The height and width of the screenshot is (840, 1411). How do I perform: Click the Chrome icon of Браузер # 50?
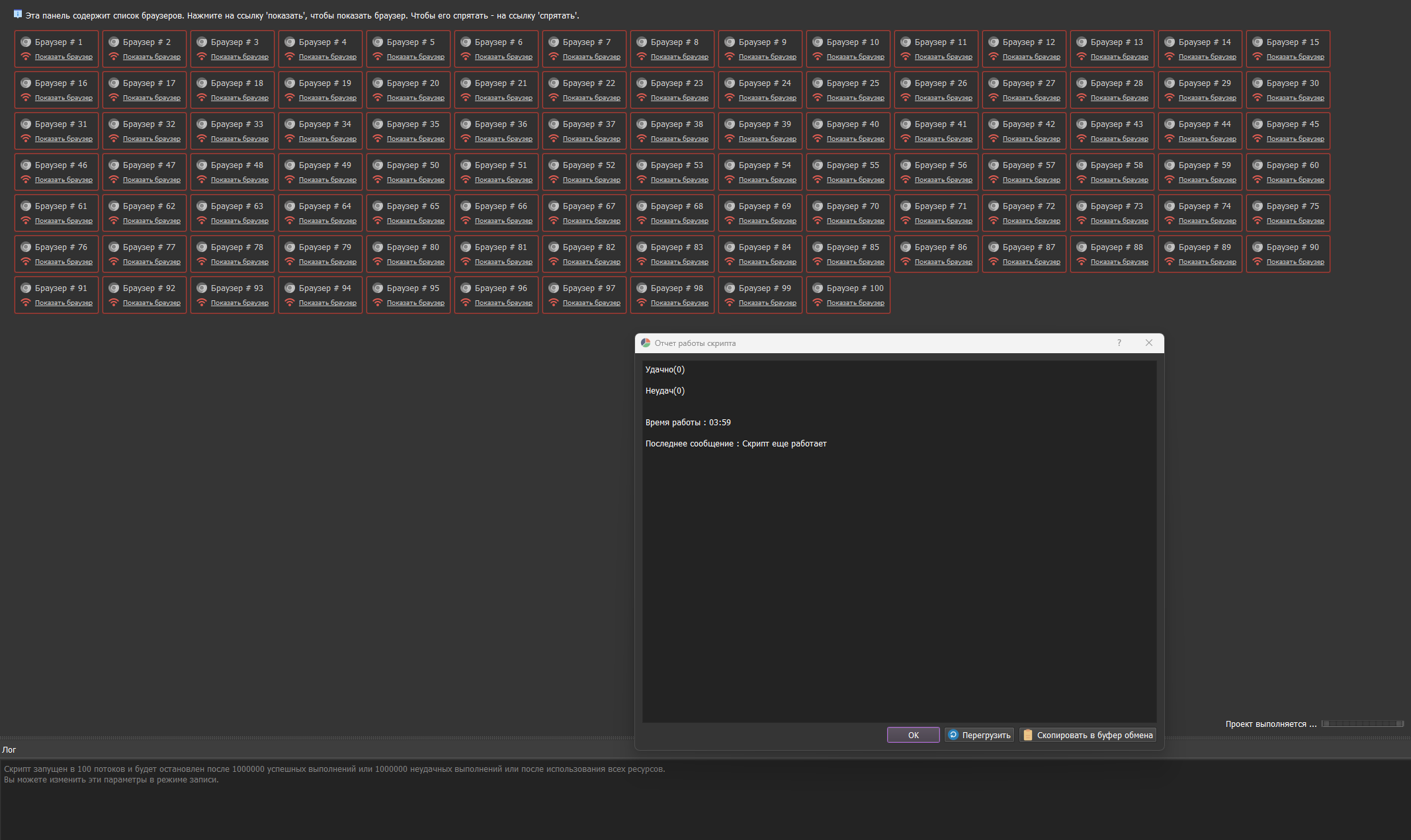tap(378, 165)
